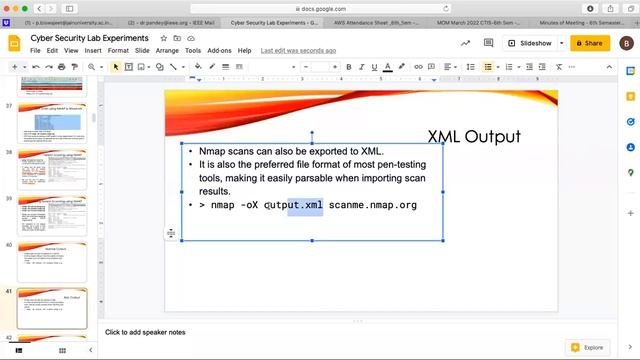The width and height of the screenshot is (640, 360).
Task: Click the redo arrow in the toolbar
Action: point(49,67)
